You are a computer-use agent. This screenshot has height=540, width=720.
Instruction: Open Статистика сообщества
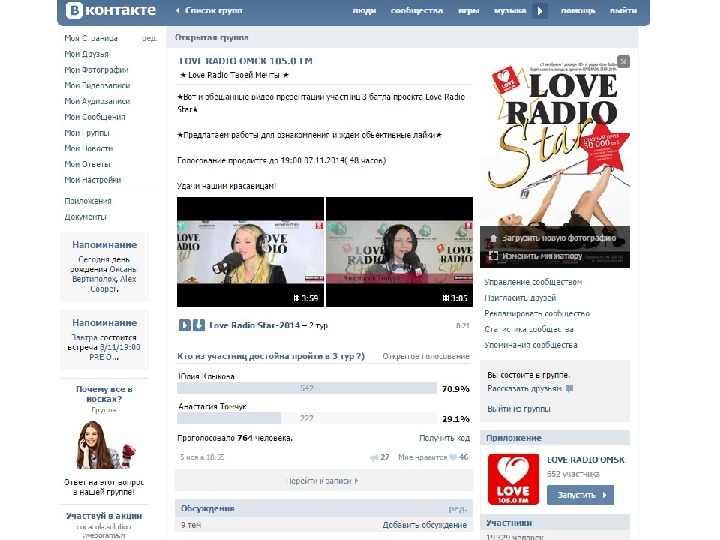click(x=529, y=329)
